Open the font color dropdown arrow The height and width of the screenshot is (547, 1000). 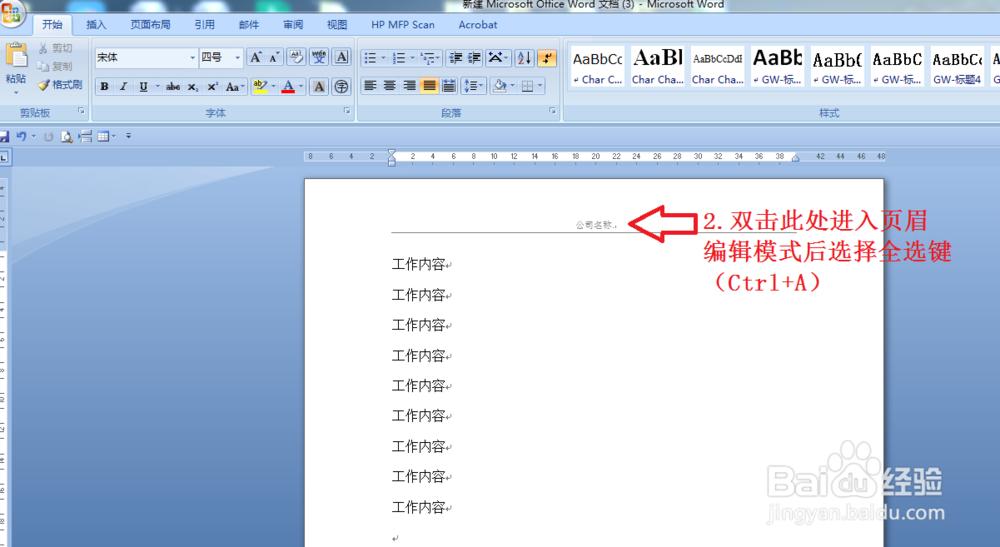301,87
